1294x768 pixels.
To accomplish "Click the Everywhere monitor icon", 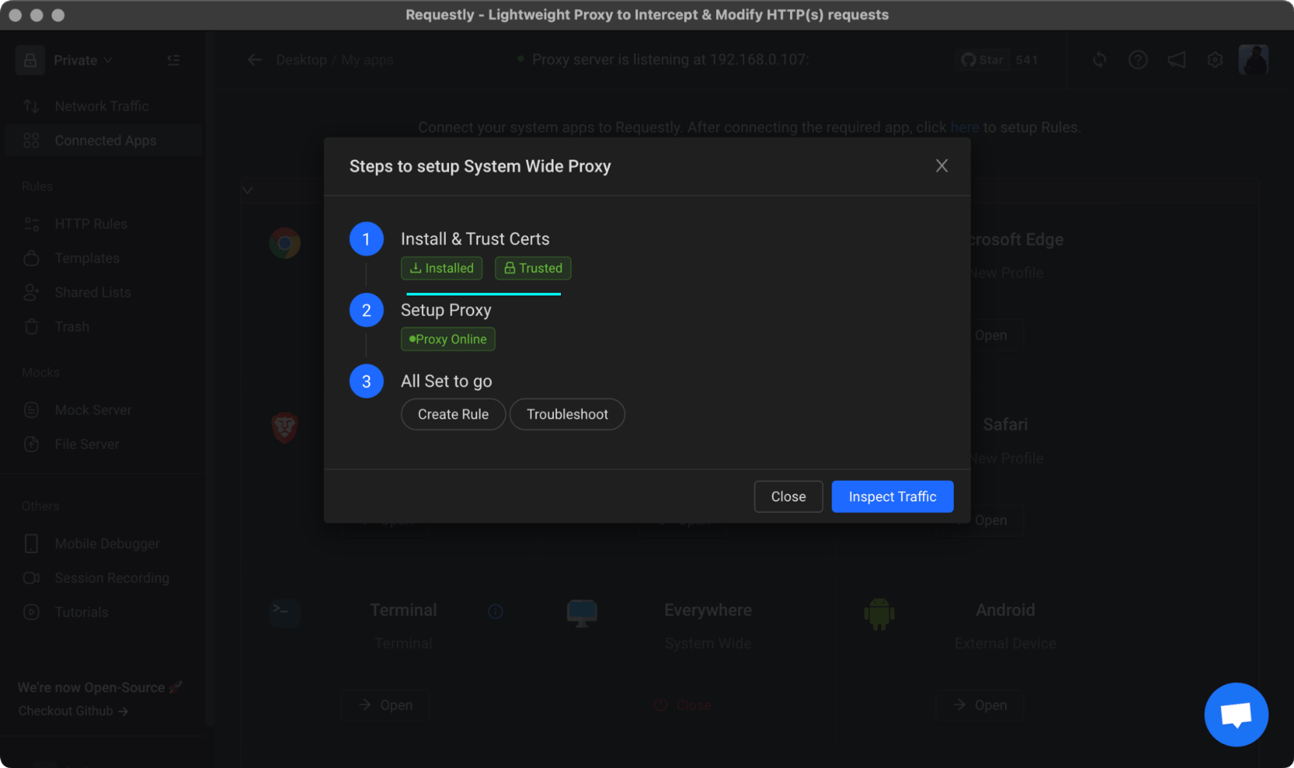I will [x=582, y=612].
